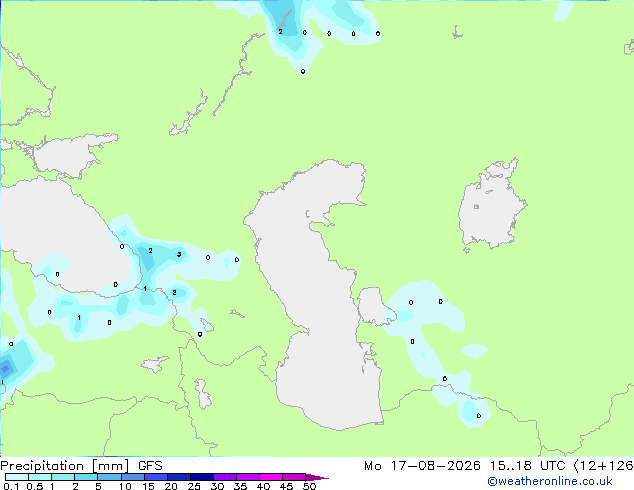
Task: Click the 35–40 mm violet legend swatch
Action: coord(247,477)
